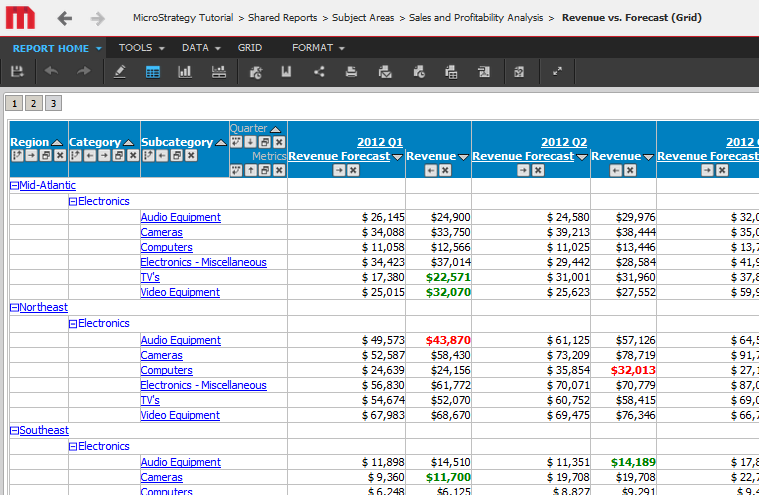
Task: Show outline level 2
Action: click(x=33, y=103)
